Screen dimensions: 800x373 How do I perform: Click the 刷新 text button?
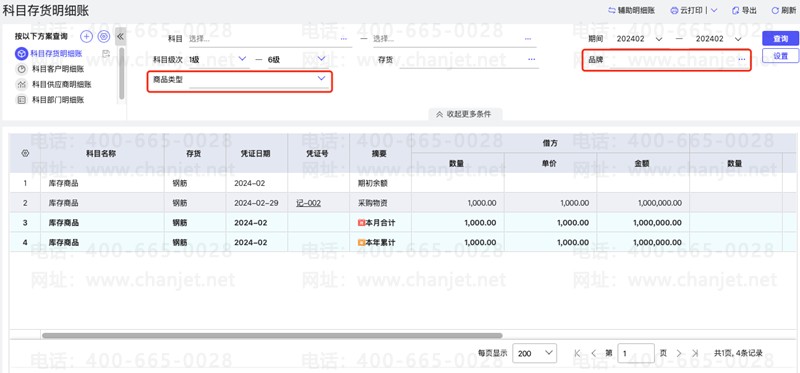(x=788, y=10)
